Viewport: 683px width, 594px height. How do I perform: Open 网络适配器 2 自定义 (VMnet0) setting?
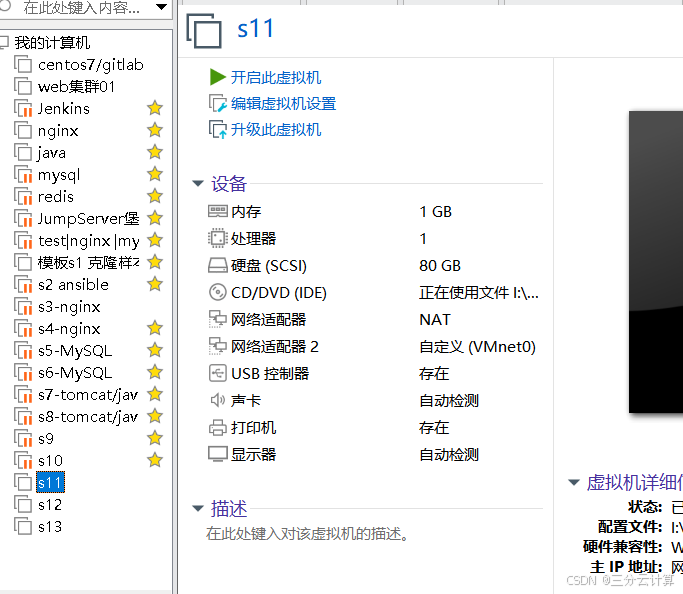pos(375,347)
